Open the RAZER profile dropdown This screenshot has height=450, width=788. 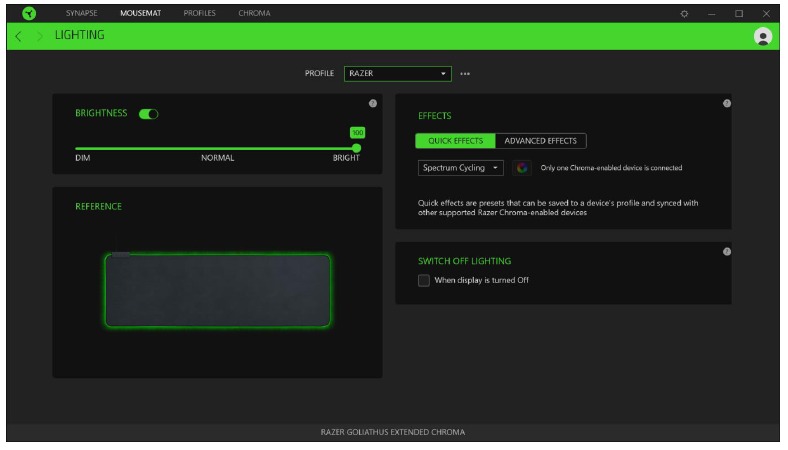coord(398,73)
